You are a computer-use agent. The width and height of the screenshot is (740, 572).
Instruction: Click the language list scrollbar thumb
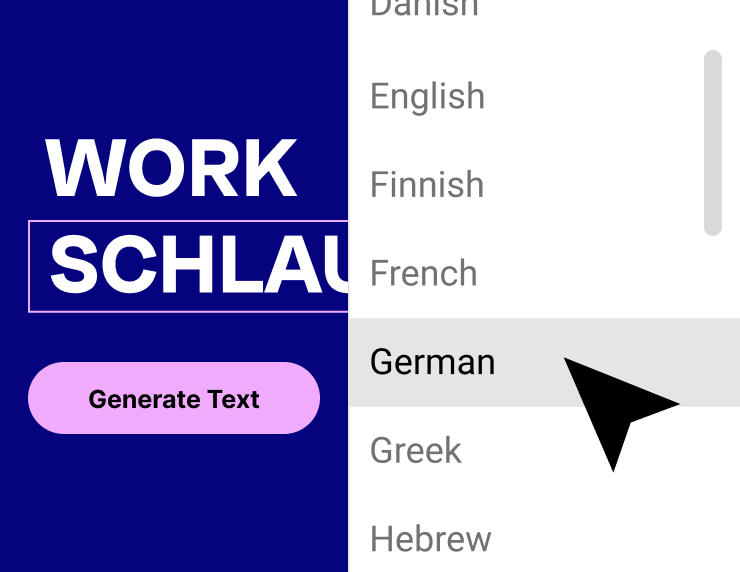(713, 143)
